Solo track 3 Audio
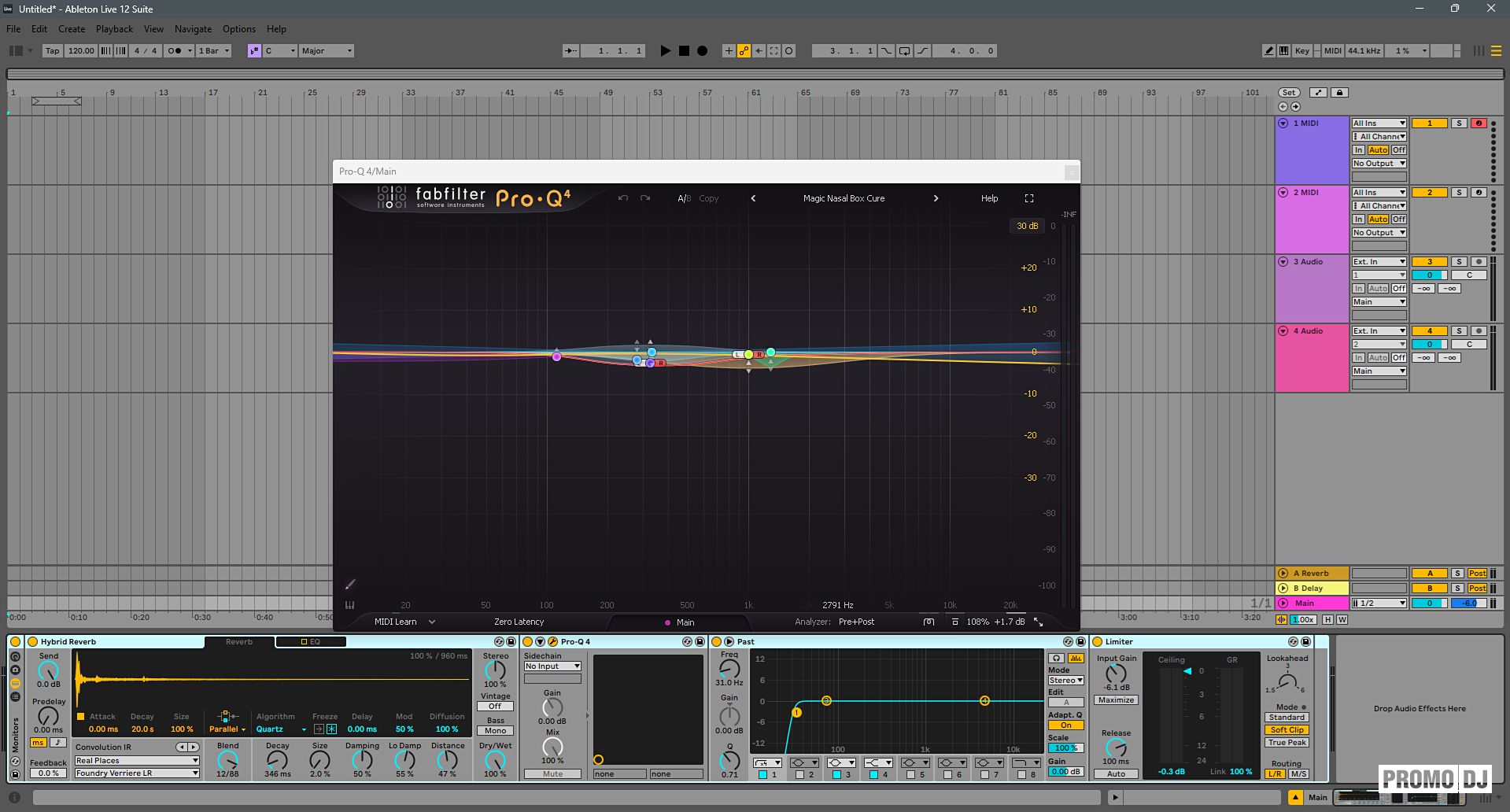This screenshot has width=1510, height=812. [x=1459, y=262]
